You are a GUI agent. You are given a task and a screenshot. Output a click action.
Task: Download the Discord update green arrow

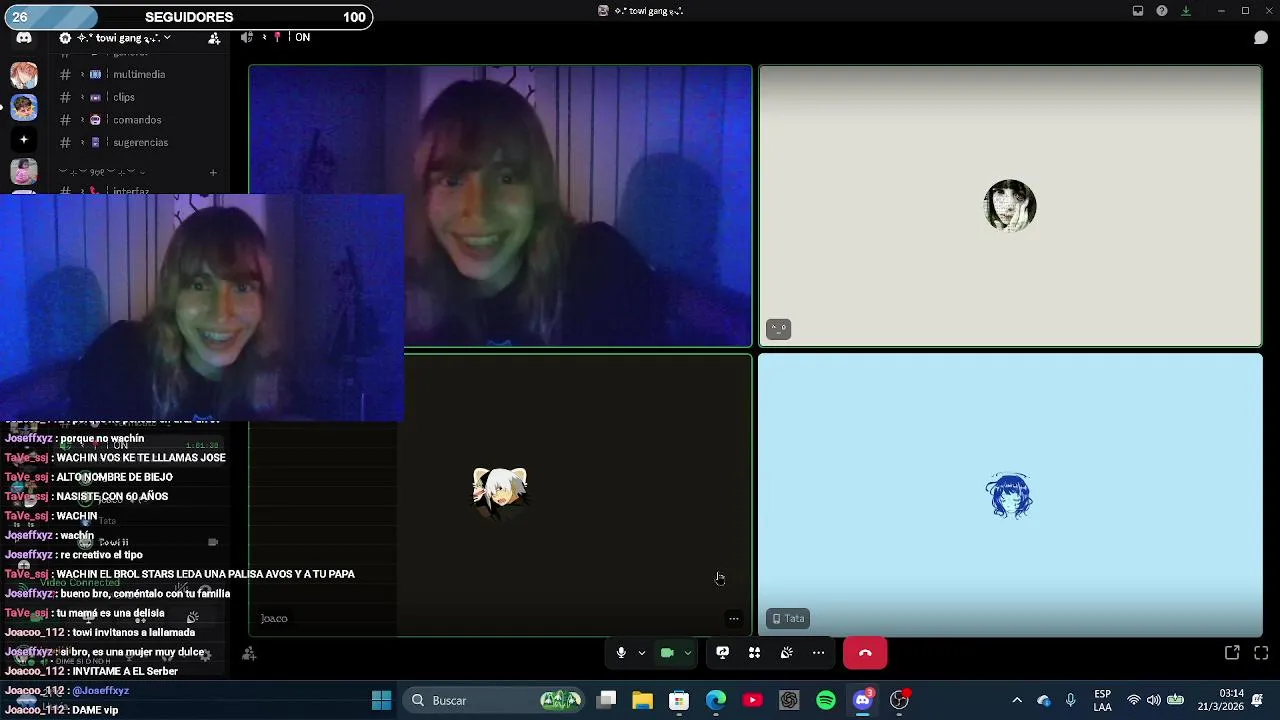click(x=1186, y=11)
